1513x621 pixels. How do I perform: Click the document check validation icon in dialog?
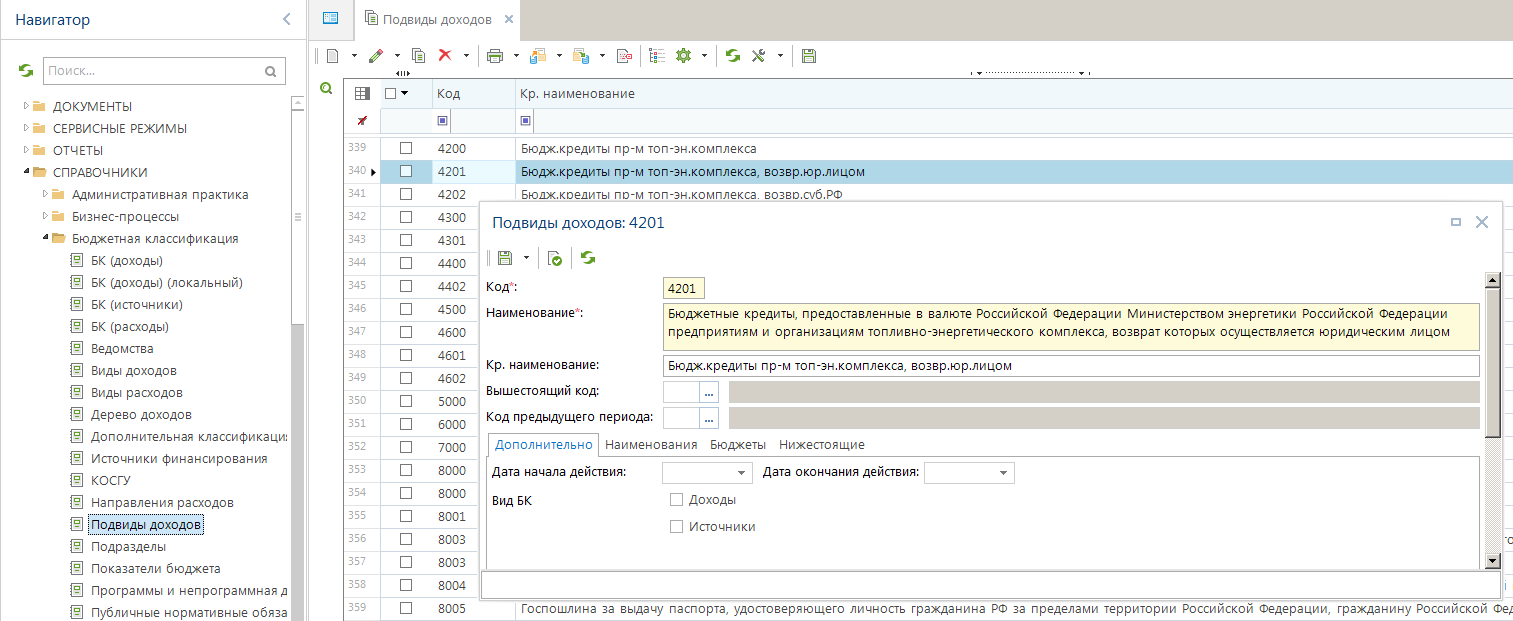point(555,258)
